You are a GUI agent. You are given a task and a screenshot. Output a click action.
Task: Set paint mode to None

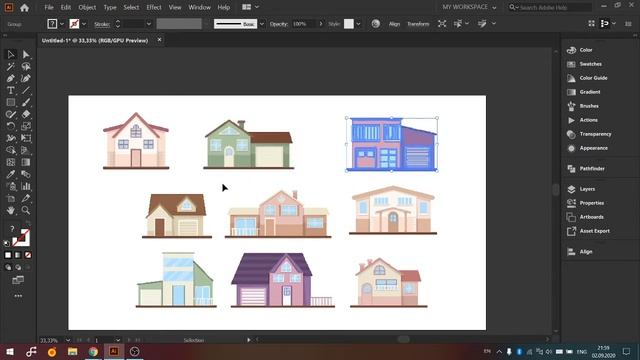coord(28,255)
